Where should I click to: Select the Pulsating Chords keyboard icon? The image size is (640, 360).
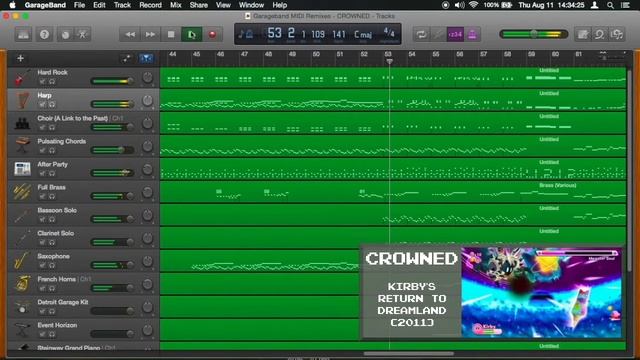click(x=22, y=146)
